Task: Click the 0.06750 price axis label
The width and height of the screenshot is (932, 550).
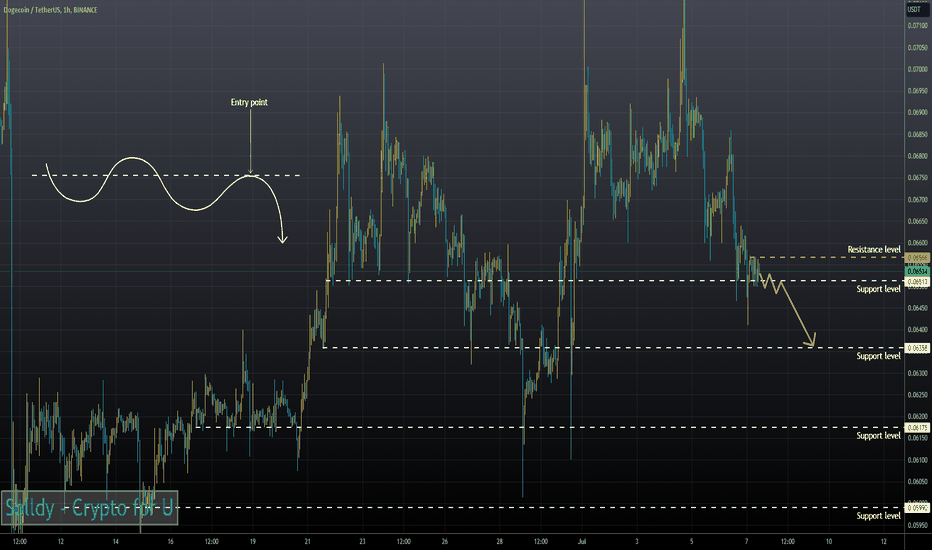Action: 917,178
